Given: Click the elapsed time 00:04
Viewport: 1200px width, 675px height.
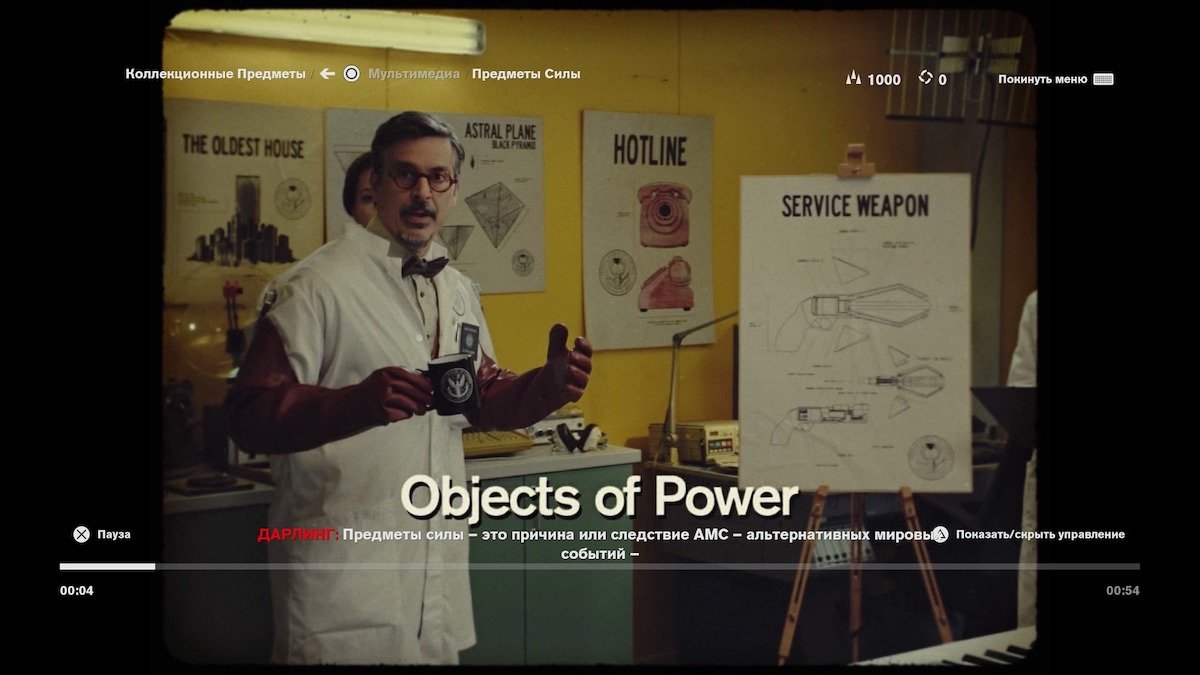Looking at the screenshot, I should tap(77, 590).
